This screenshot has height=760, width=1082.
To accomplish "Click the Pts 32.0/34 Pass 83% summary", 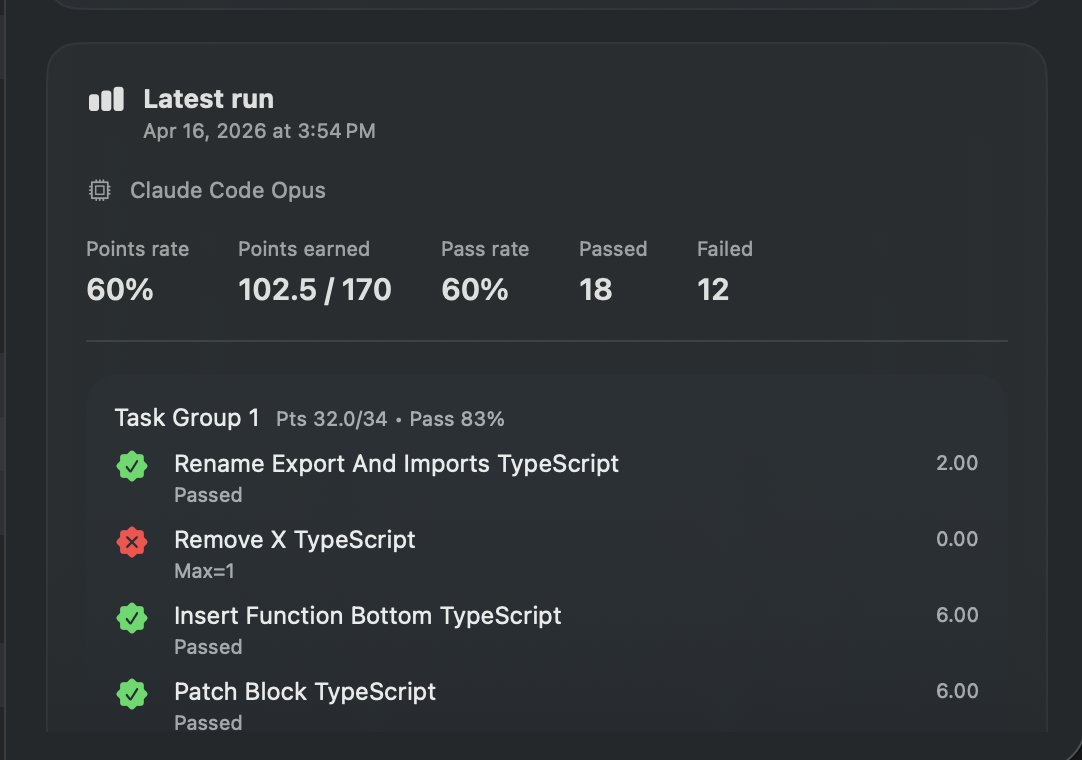I will (390, 419).
